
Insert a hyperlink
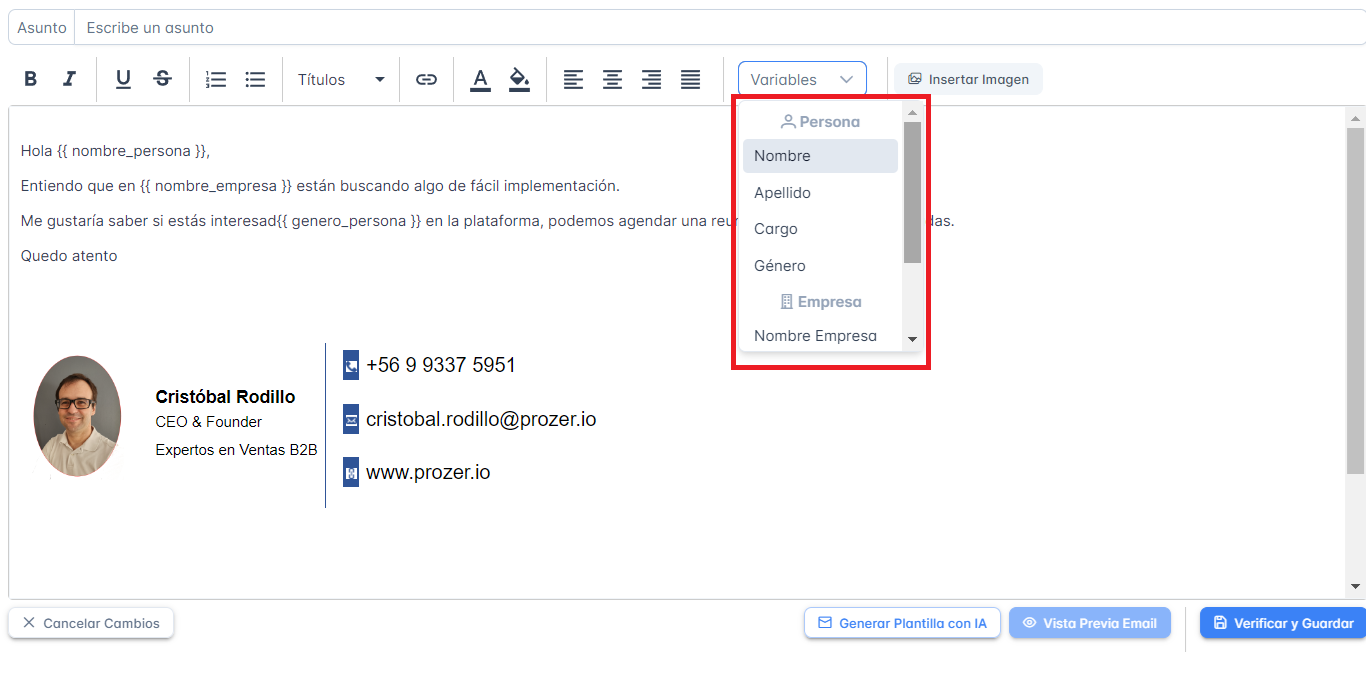[427, 79]
